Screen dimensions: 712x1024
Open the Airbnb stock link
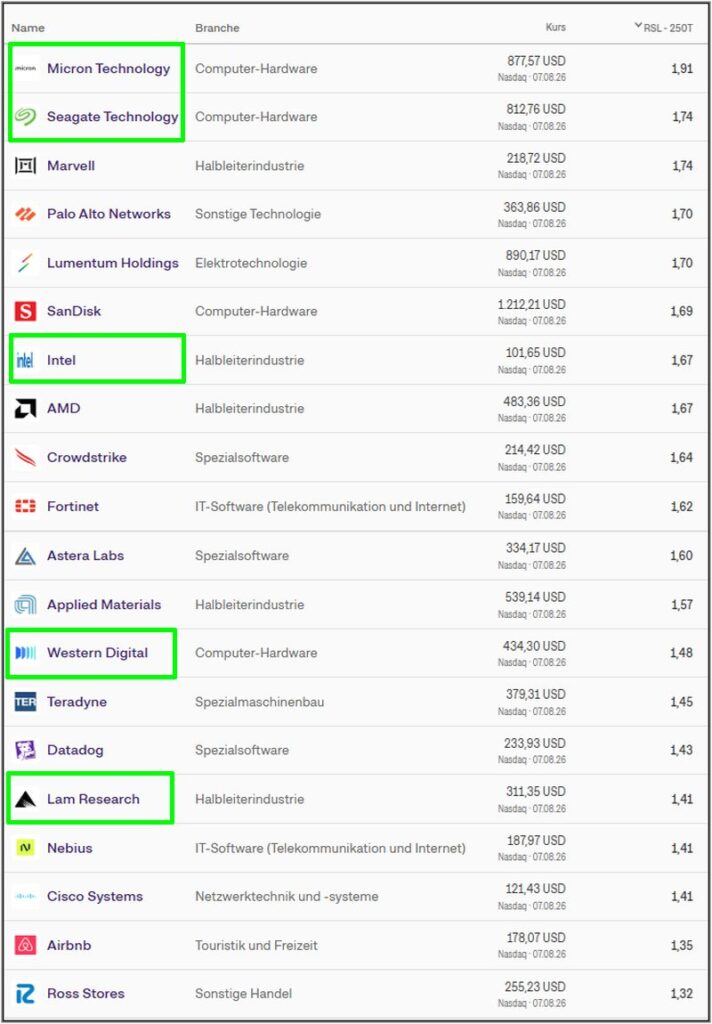pos(69,946)
